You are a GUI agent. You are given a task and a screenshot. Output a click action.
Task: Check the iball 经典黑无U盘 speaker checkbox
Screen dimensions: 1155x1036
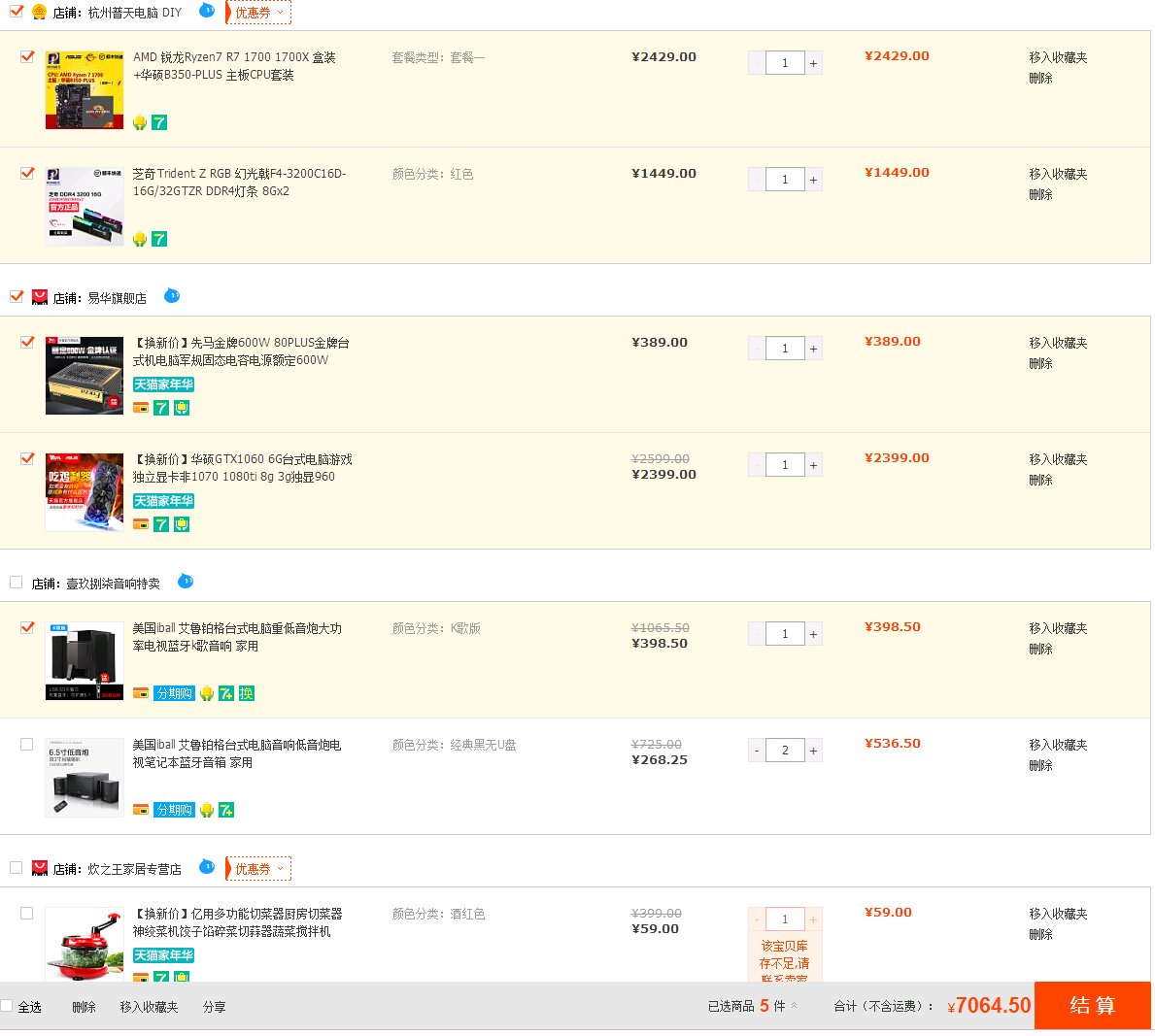point(27,745)
